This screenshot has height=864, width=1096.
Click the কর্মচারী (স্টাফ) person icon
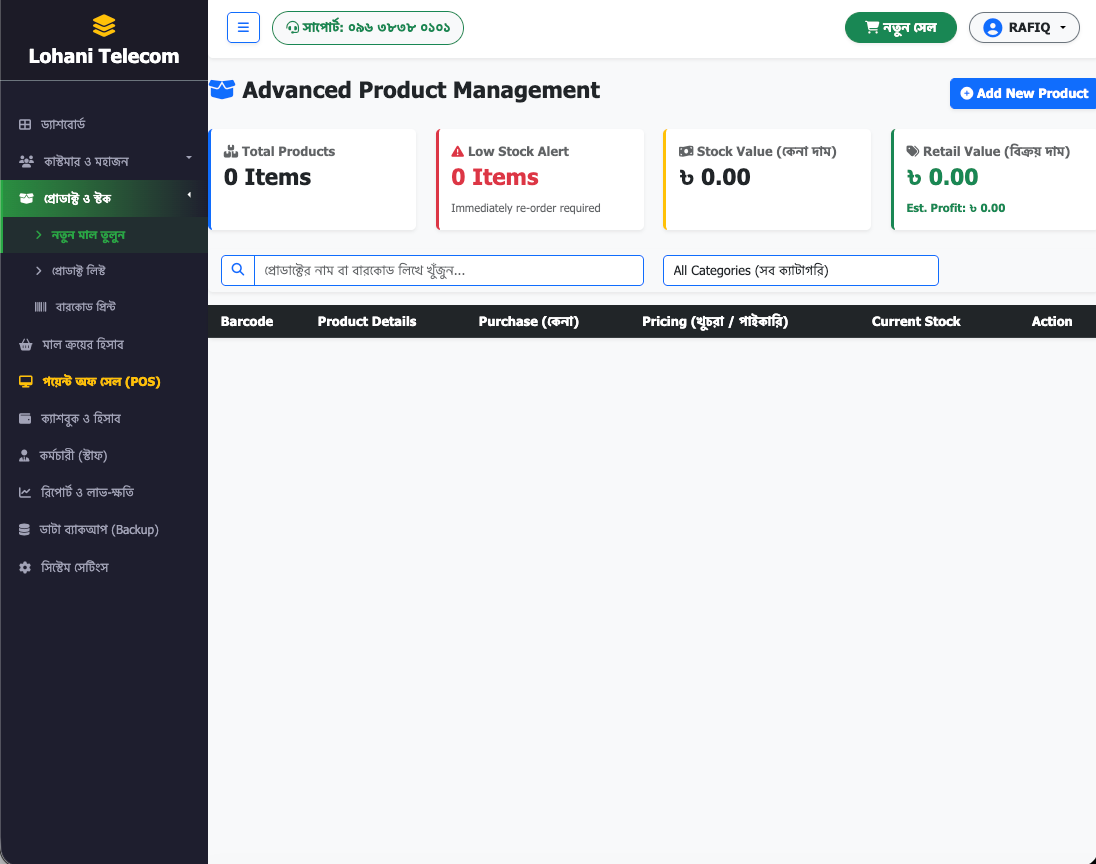(x=24, y=456)
